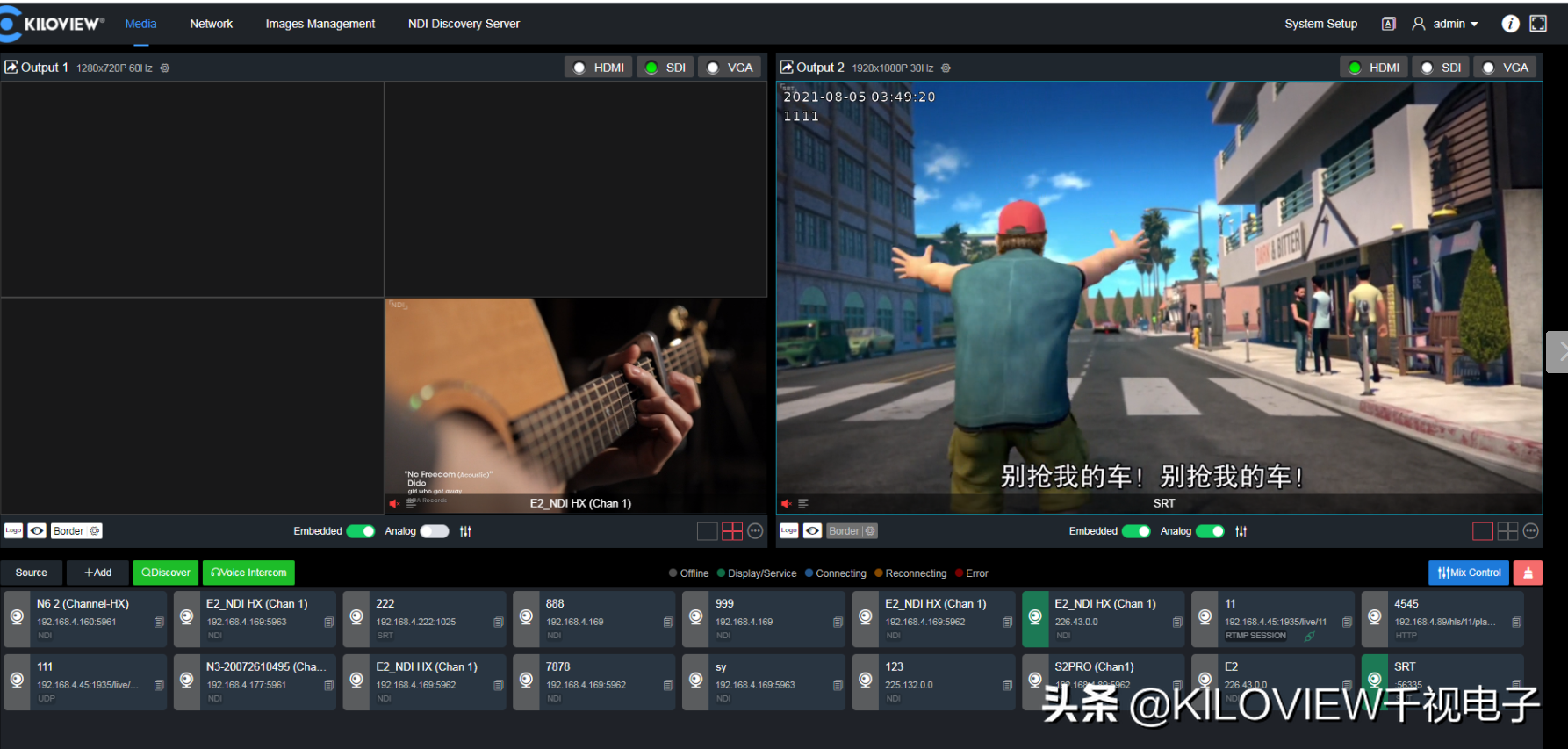
Task: Enable Analog audio for Output 1
Action: pyautogui.click(x=435, y=531)
